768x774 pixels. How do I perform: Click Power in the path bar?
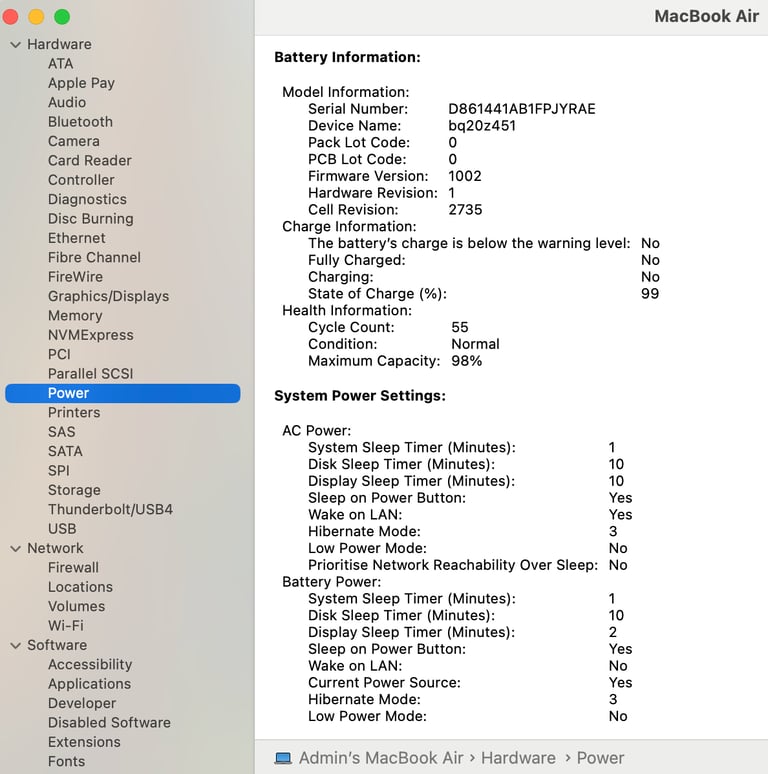tap(600, 758)
